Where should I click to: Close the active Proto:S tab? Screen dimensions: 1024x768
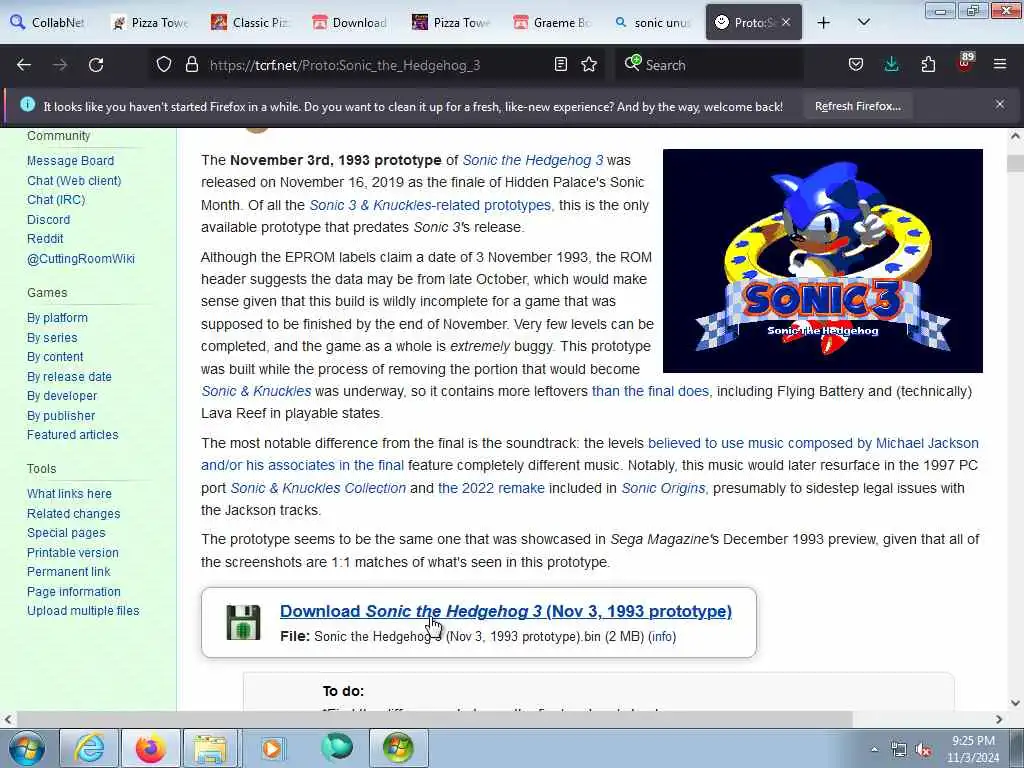pos(786,22)
